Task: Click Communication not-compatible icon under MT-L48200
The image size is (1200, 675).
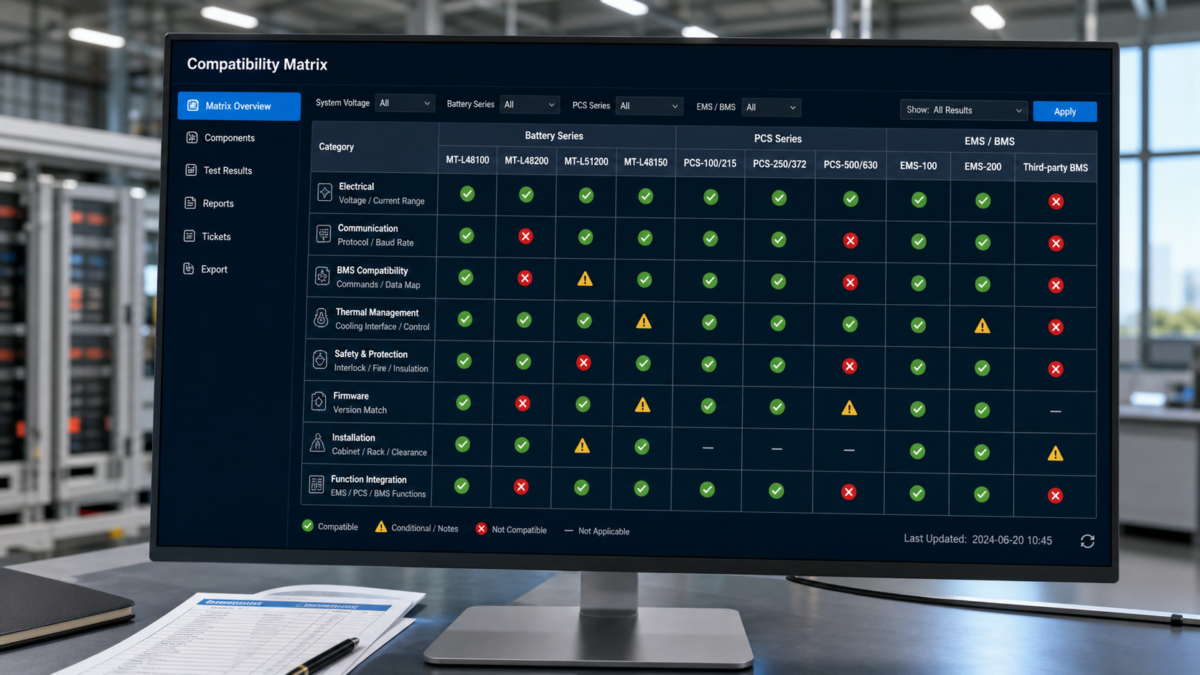Action: [x=525, y=236]
